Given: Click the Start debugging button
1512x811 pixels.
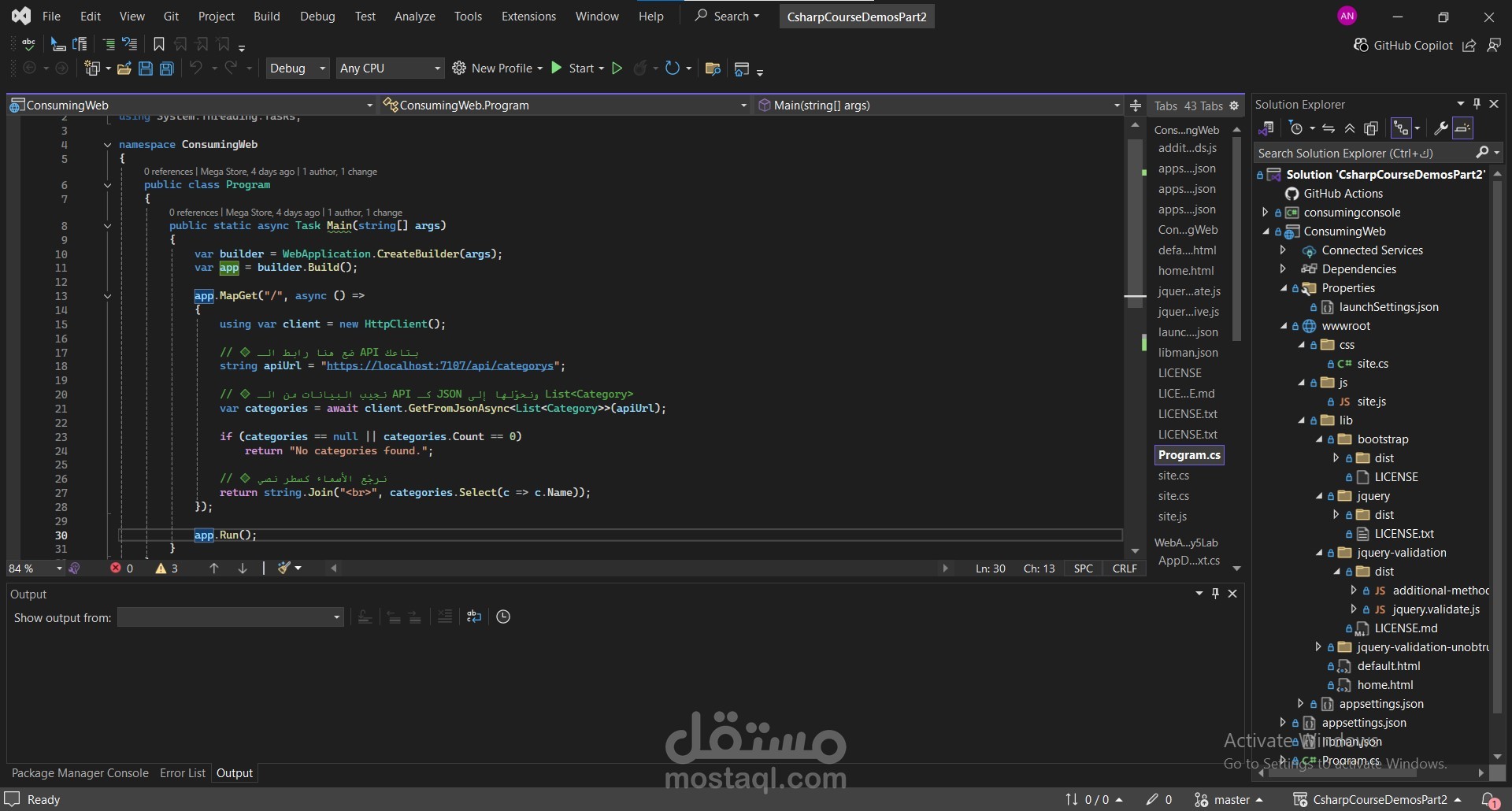Looking at the screenshot, I should click(573, 69).
